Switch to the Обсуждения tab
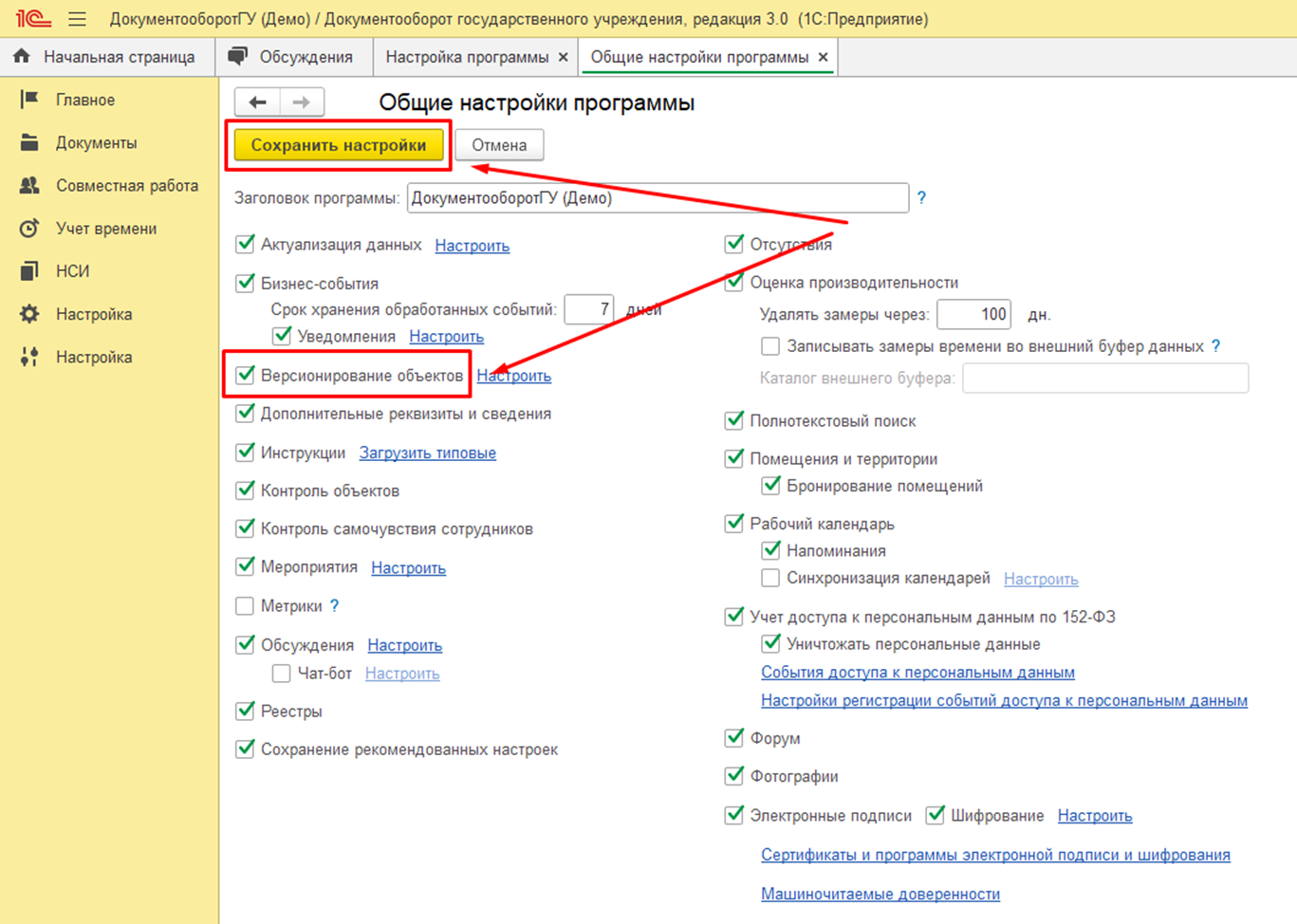 (294, 57)
